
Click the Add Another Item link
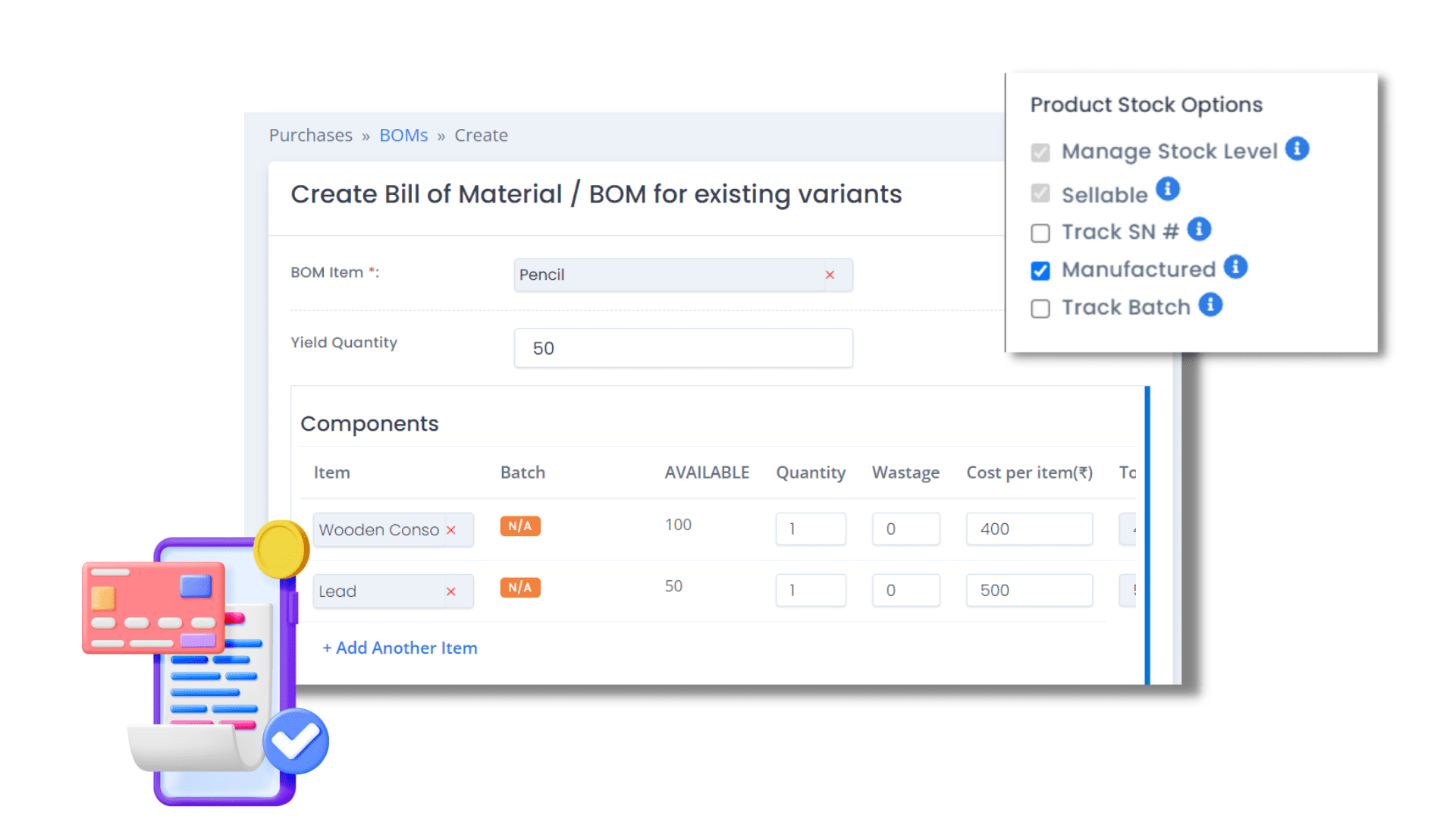point(400,648)
